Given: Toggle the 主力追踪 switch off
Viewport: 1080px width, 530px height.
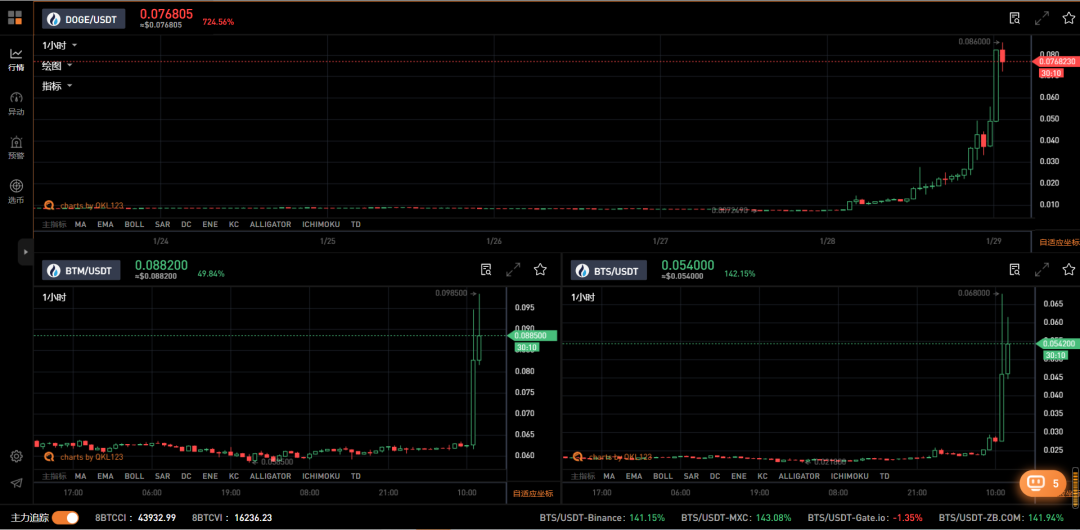Looking at the screenshot, I should click(x=65, y=518).
